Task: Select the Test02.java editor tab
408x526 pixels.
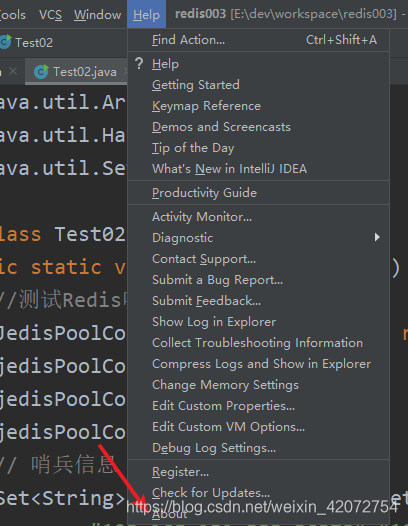Action: click(x=77, y=71)
